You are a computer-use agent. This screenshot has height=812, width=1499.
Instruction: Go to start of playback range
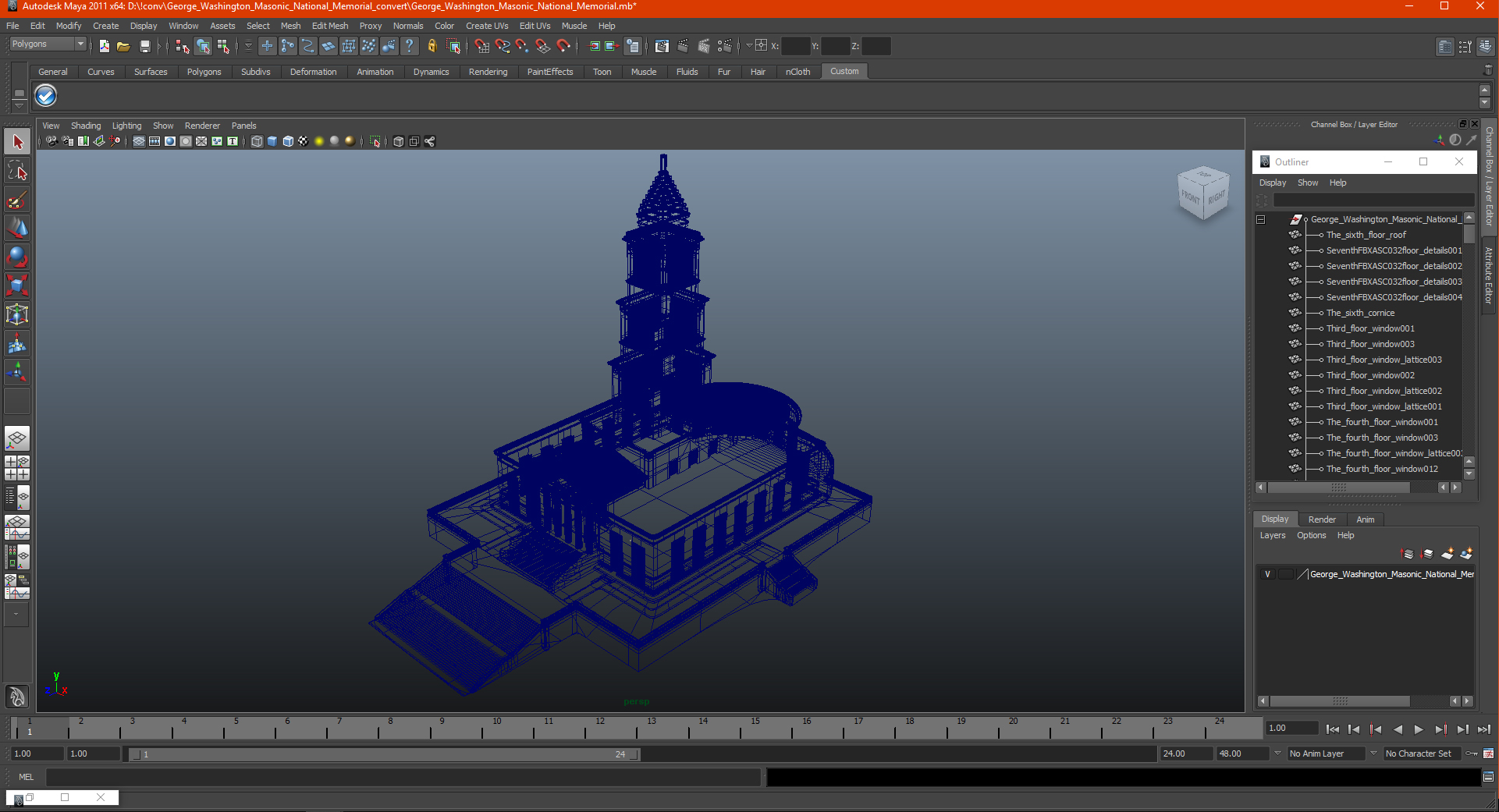[x=1332, y=729]
